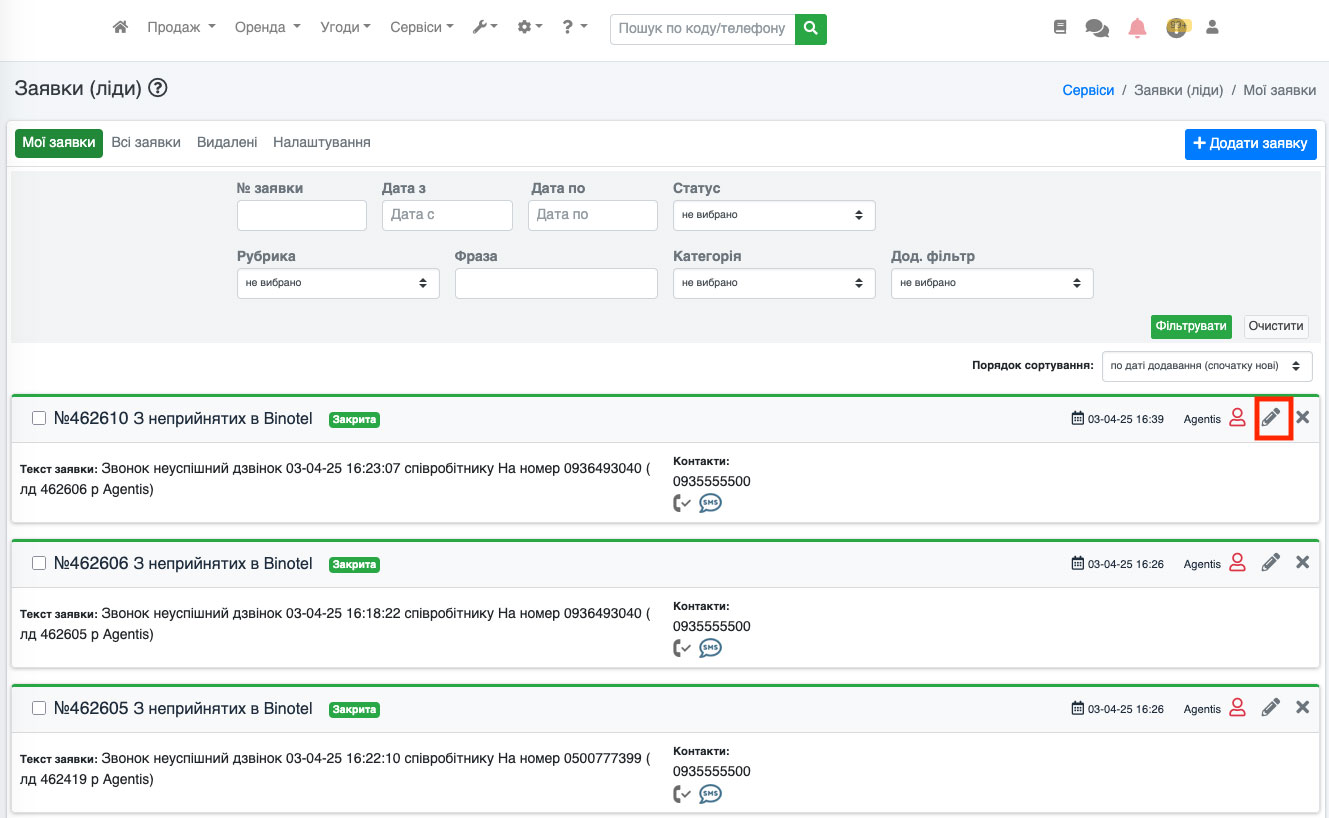This screenshot has width=1329, height=818.
Task: Click SMS icon in request №462605
Action: [x=710, y=794]
